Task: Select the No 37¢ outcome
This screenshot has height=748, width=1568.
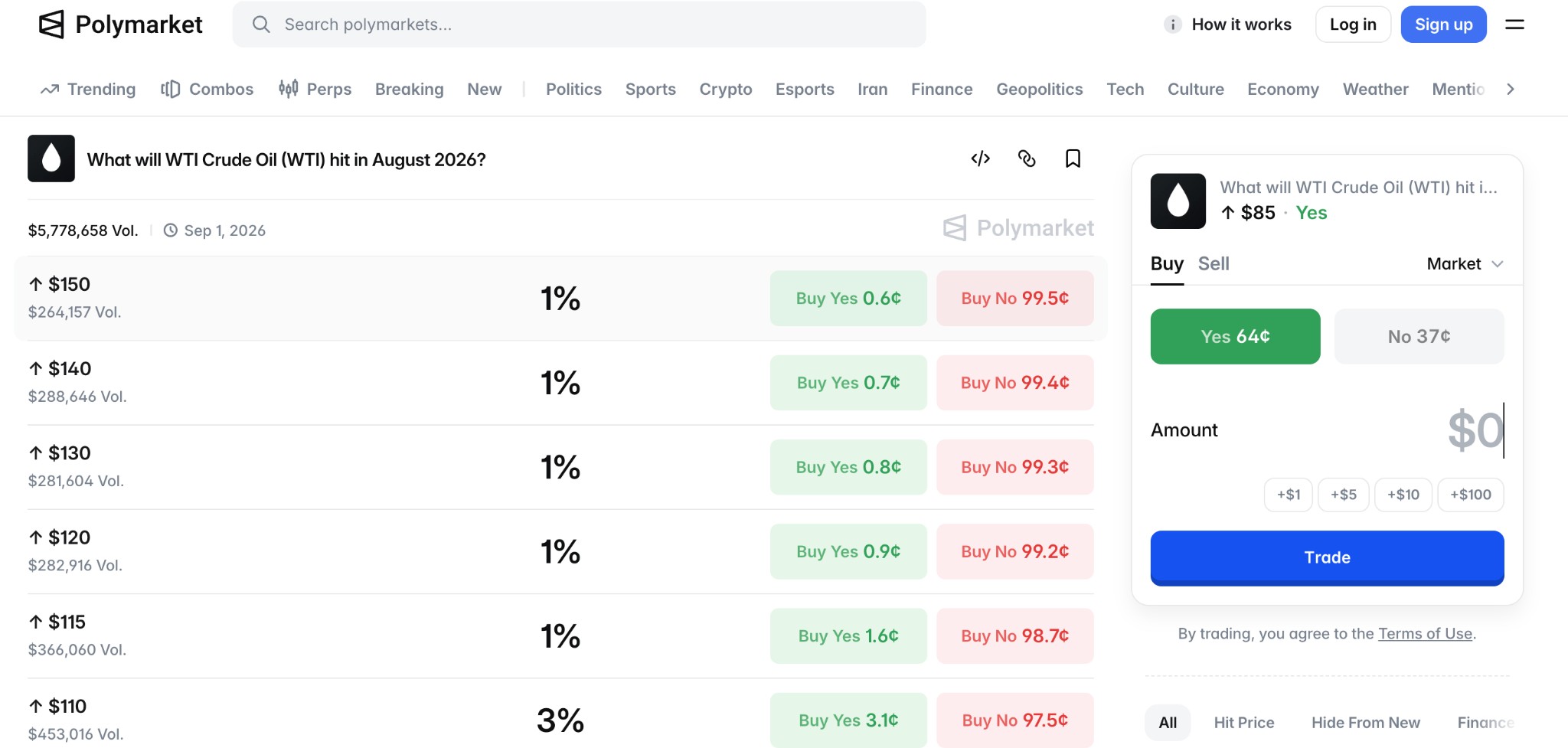Action: (1419, 337)
